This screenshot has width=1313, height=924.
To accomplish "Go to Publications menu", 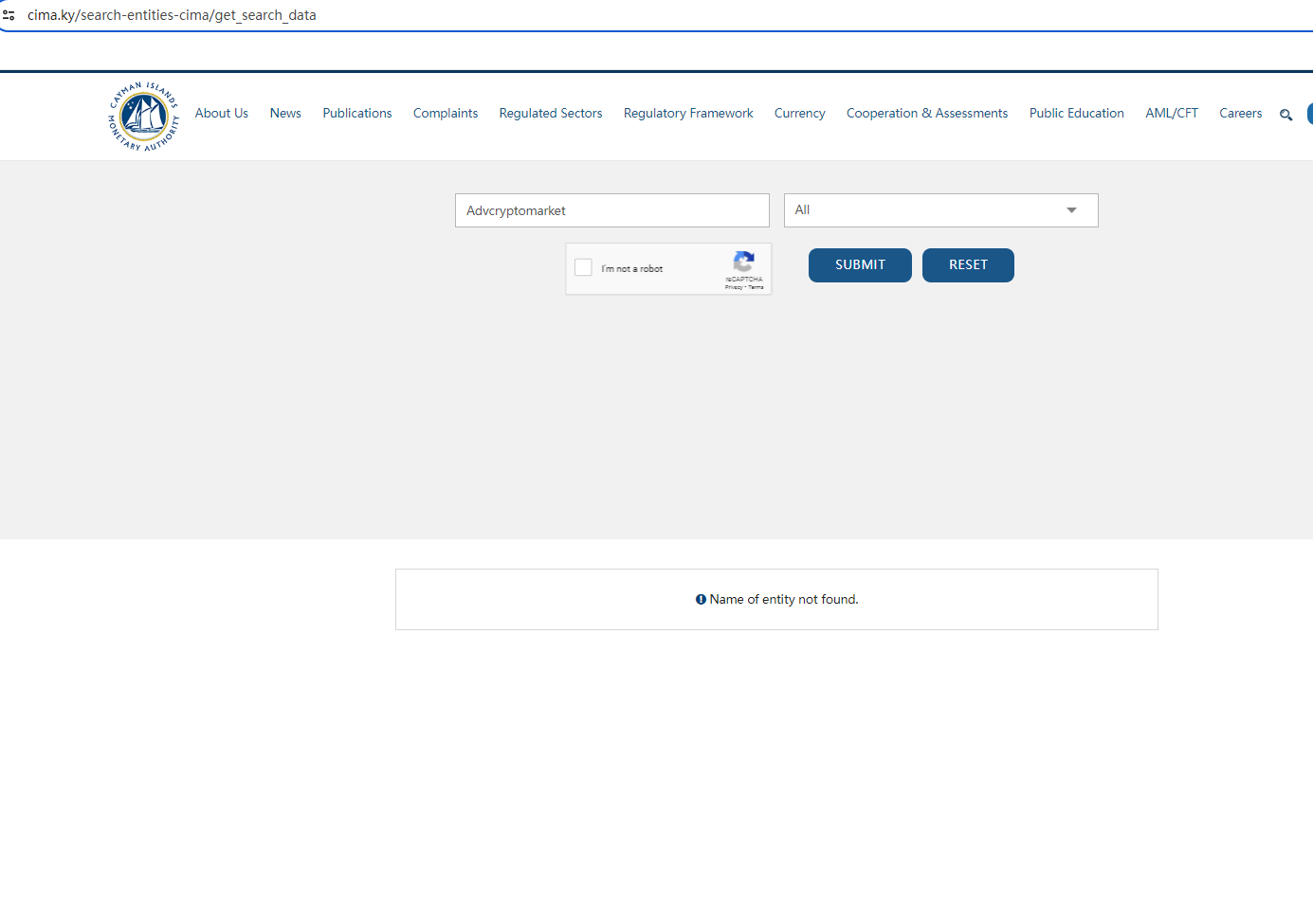I will pyautogui.click(x=356, y=113).
